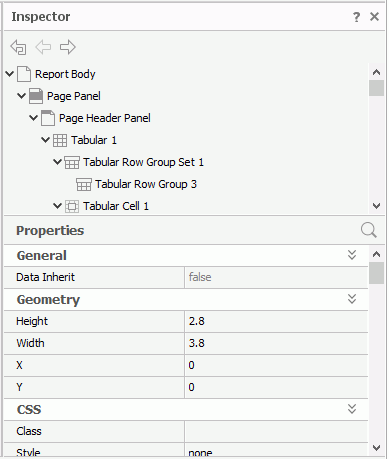The height and width of the screenshot is (459, 389).
Task: Collapse the Tabular Cell 1 node
Action: pyautogui.click(x=58, y=206)
